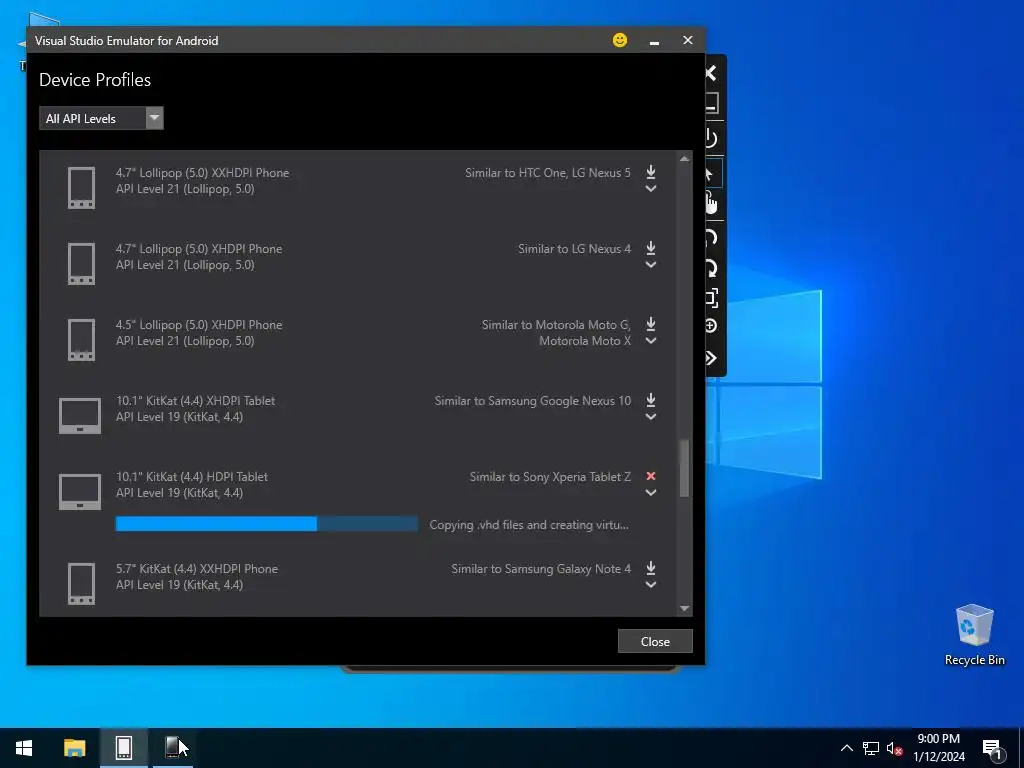
Task: Open the notification center
Action: tap(992, 749)
